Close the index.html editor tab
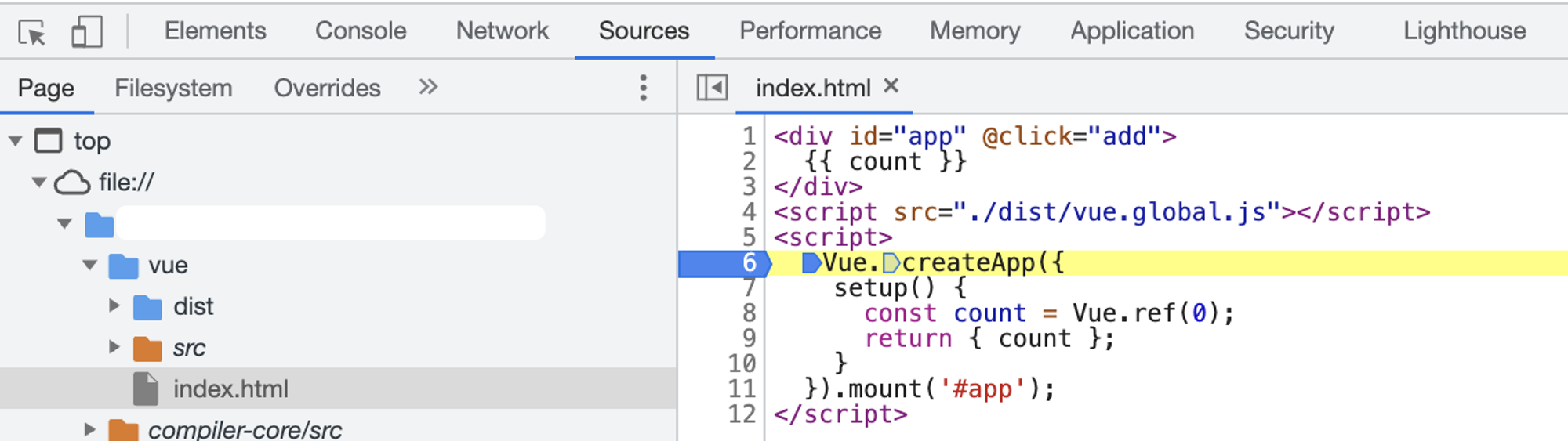The width and height of the screenshot is (1568, 441). [891, 85]
